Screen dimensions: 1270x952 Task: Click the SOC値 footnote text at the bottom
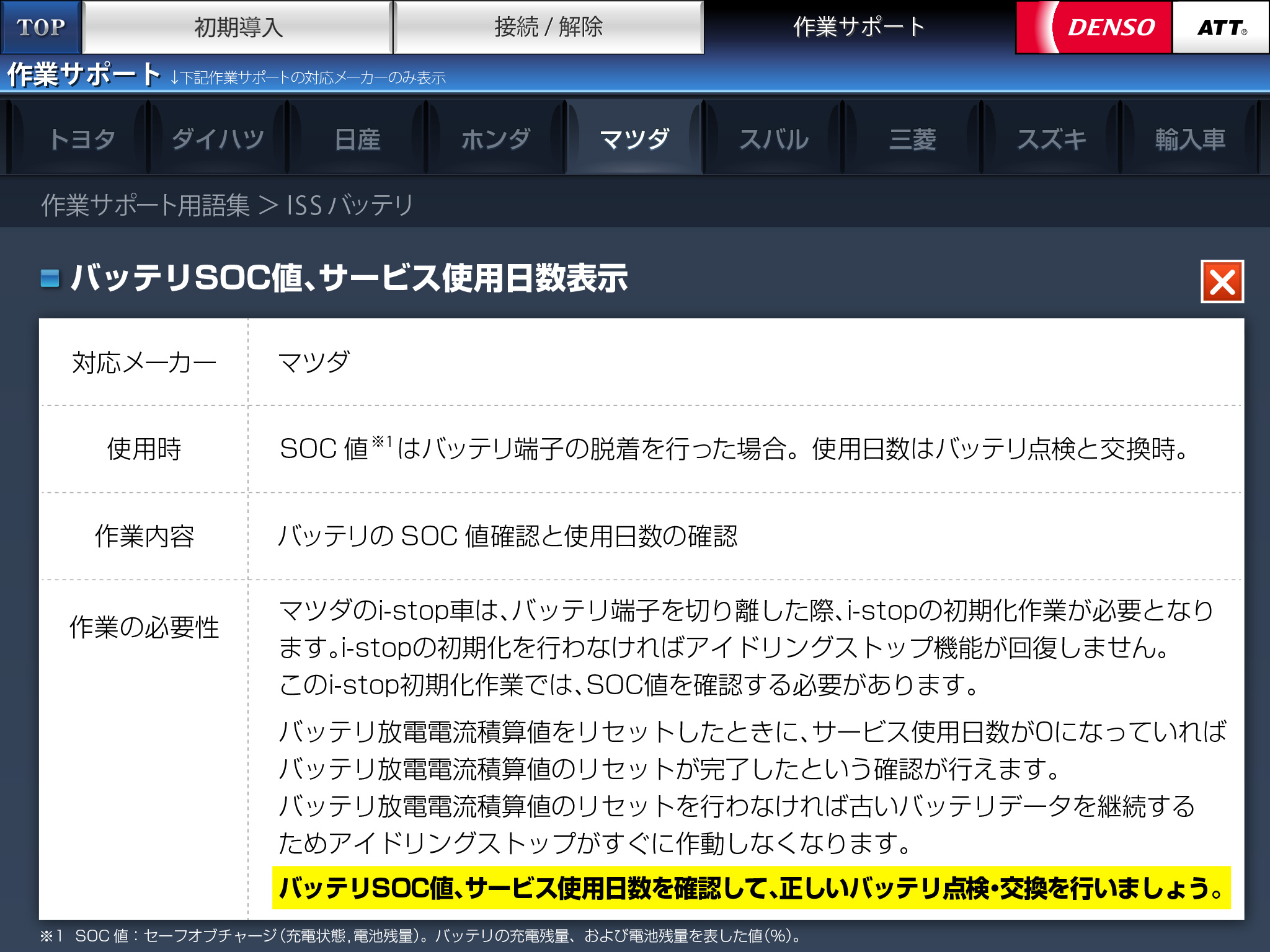(x=422, y=936)
